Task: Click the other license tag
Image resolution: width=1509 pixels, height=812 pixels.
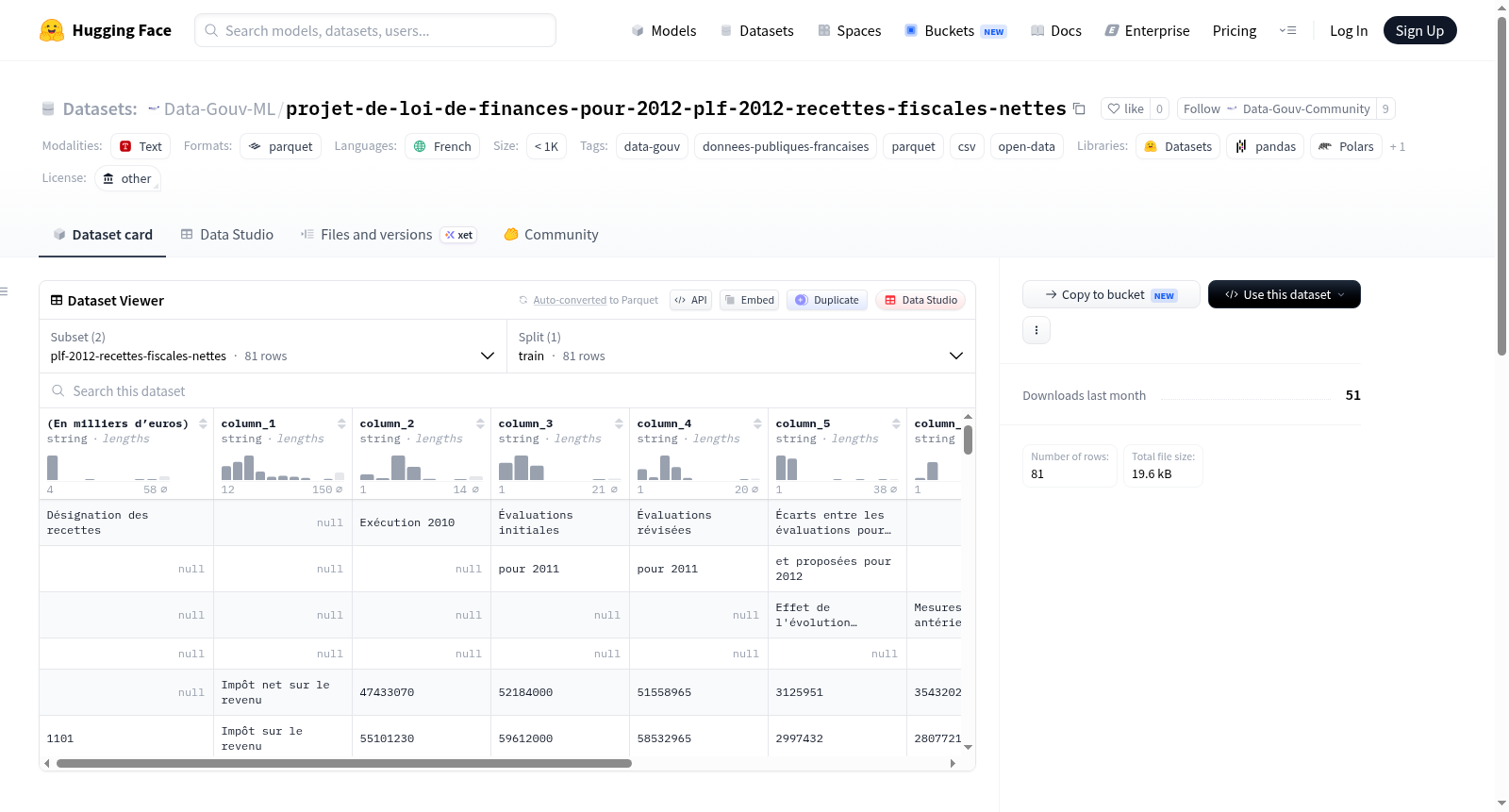Action: 127,178
